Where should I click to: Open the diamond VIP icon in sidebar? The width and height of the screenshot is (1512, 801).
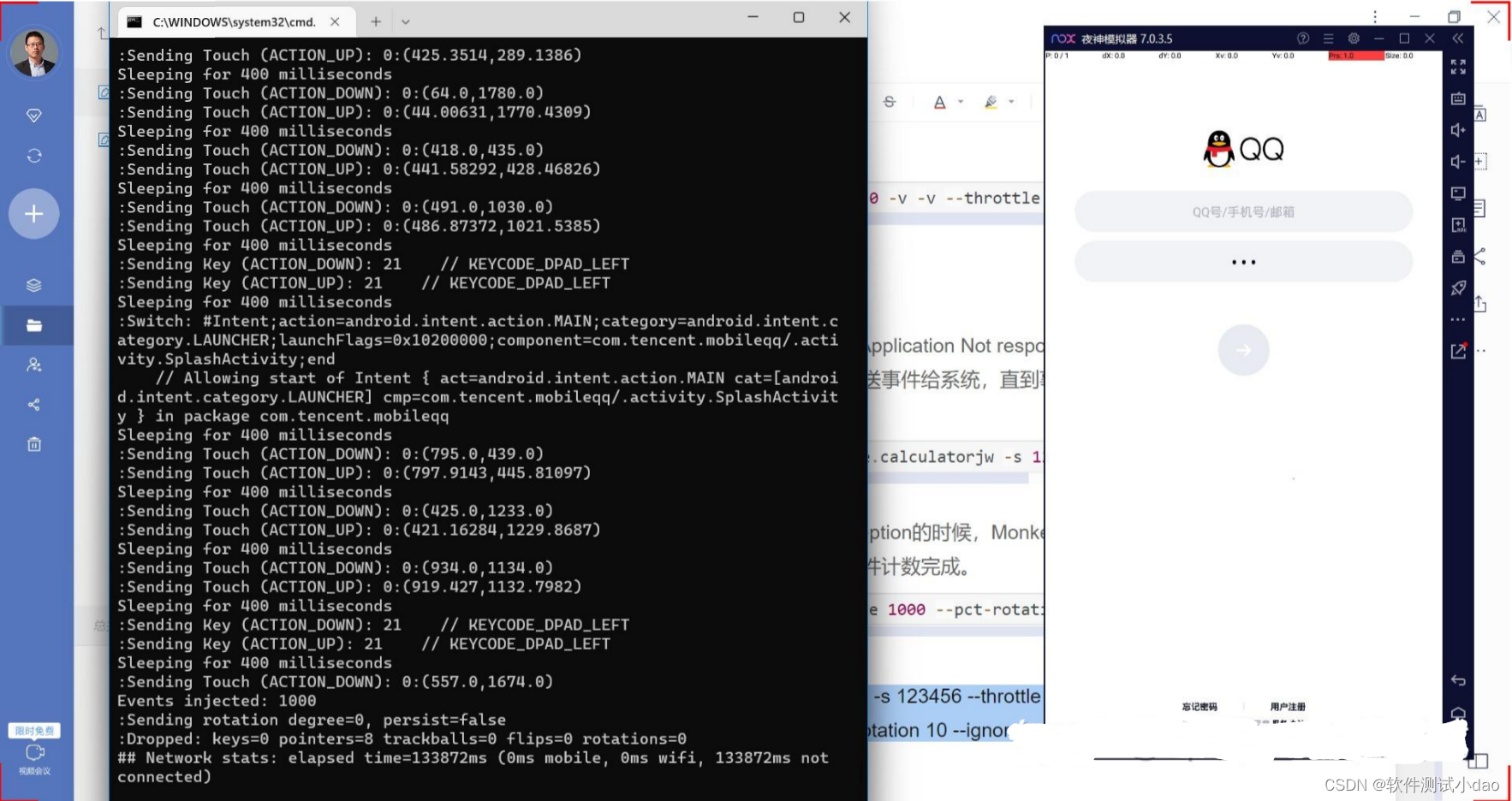coord(34,116)
